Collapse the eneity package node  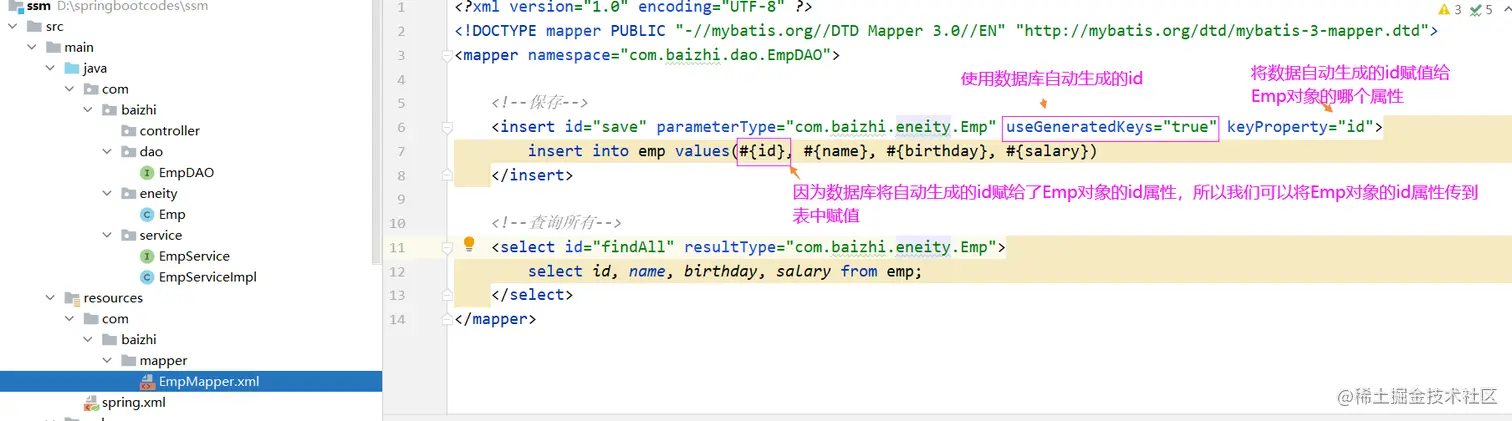[x=107, y=194]
